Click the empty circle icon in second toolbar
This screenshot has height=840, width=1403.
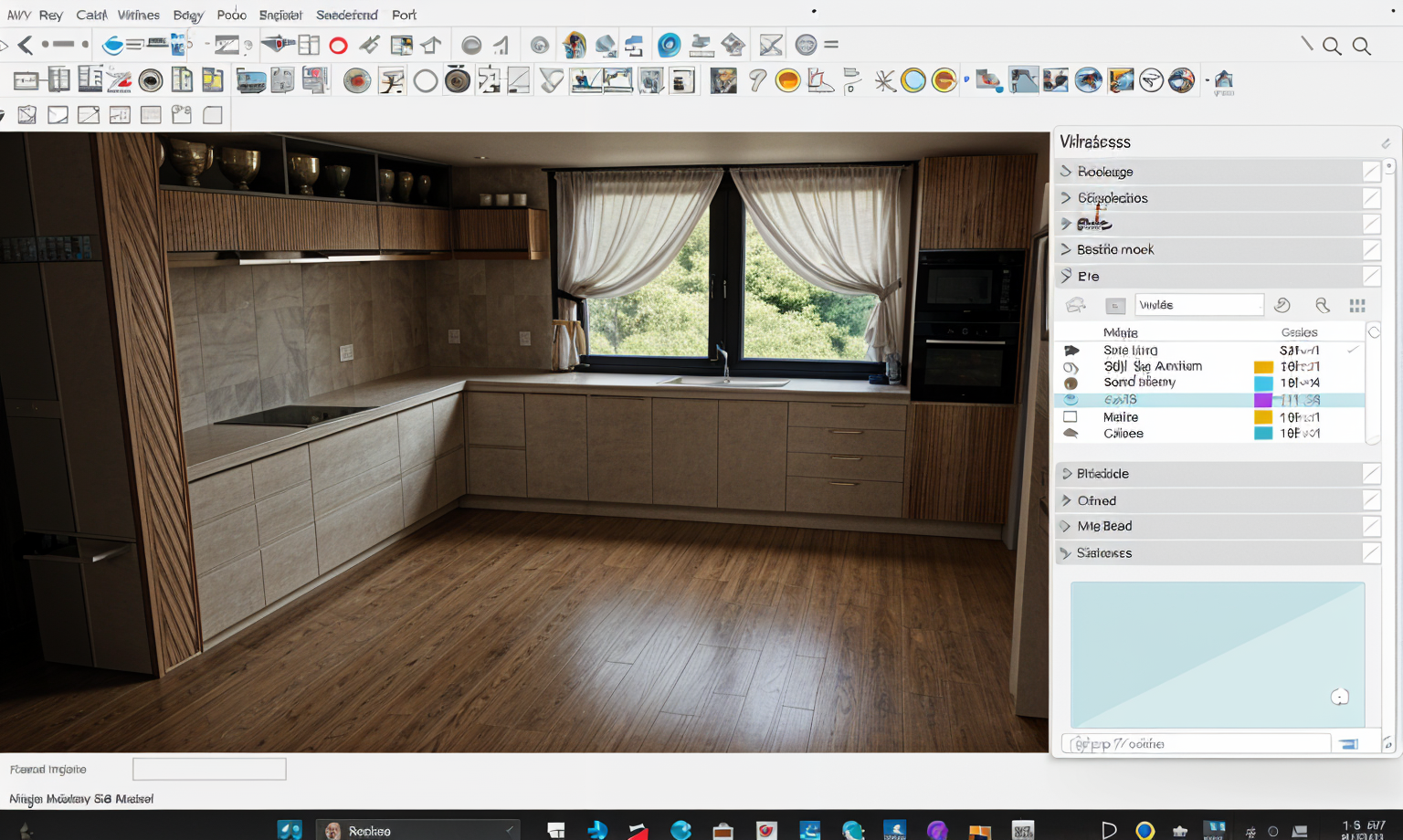[x=426, y=81]
